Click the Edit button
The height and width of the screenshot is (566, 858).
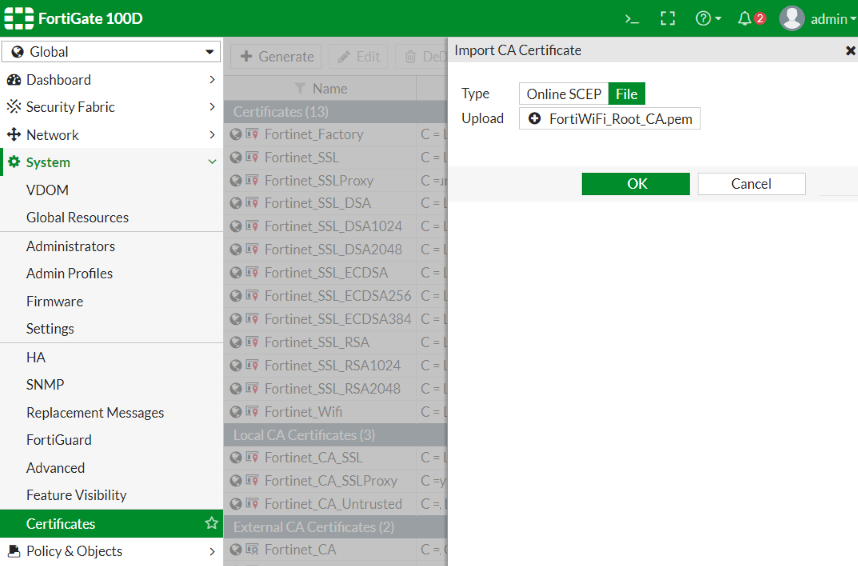pyautogui.click(x=359, y=56)
